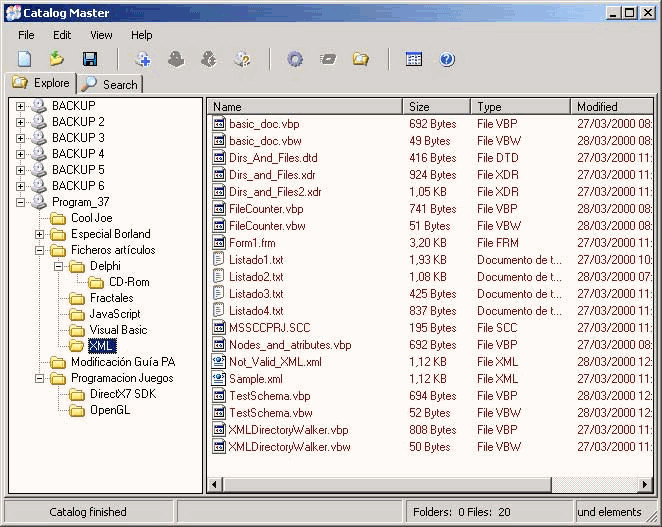The width and height of the screenshot is (662, 527).
Task: Click the OpenGL folder icon
Action: [77, 410]
